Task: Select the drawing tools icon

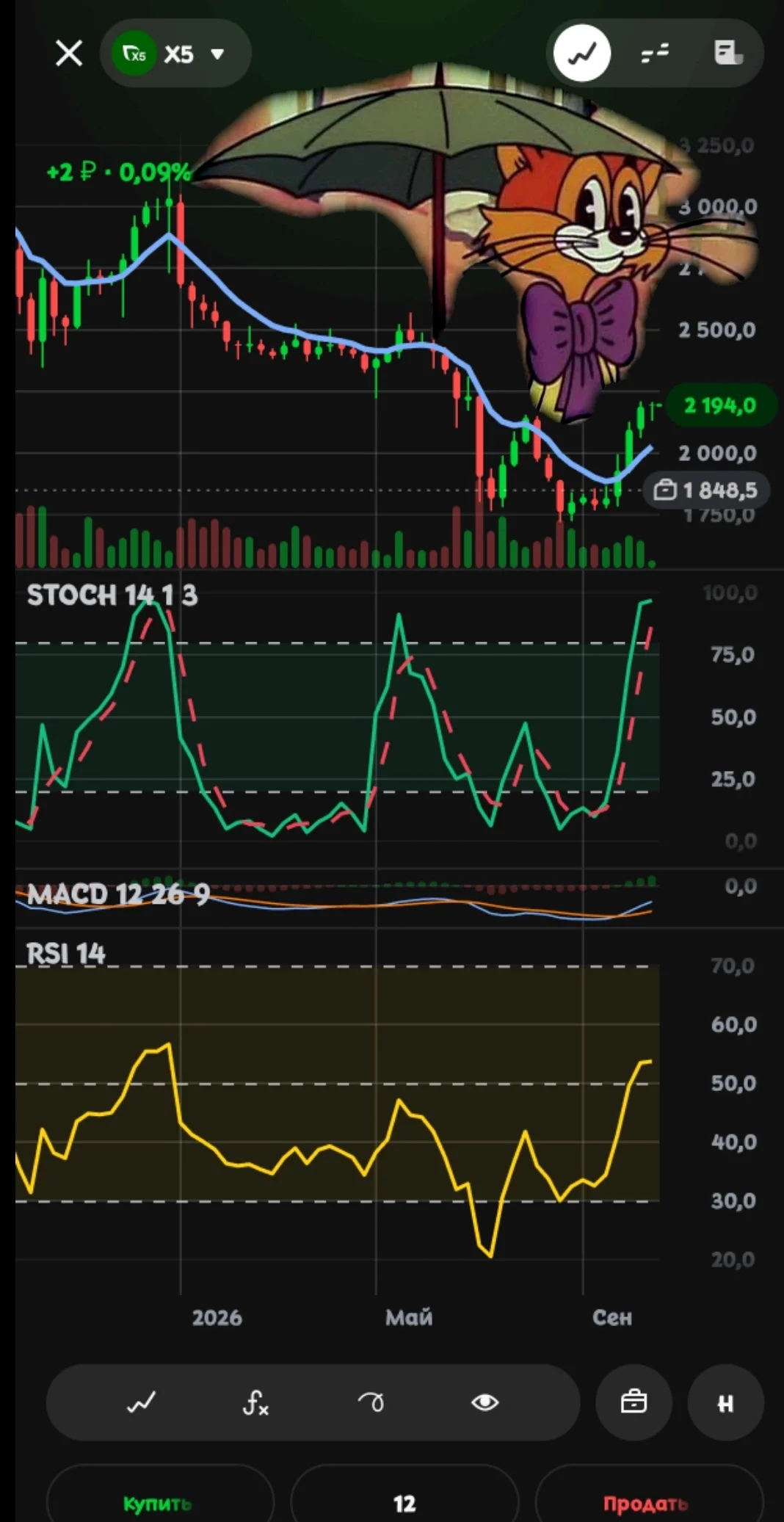Action: (x=371, y=1403)
